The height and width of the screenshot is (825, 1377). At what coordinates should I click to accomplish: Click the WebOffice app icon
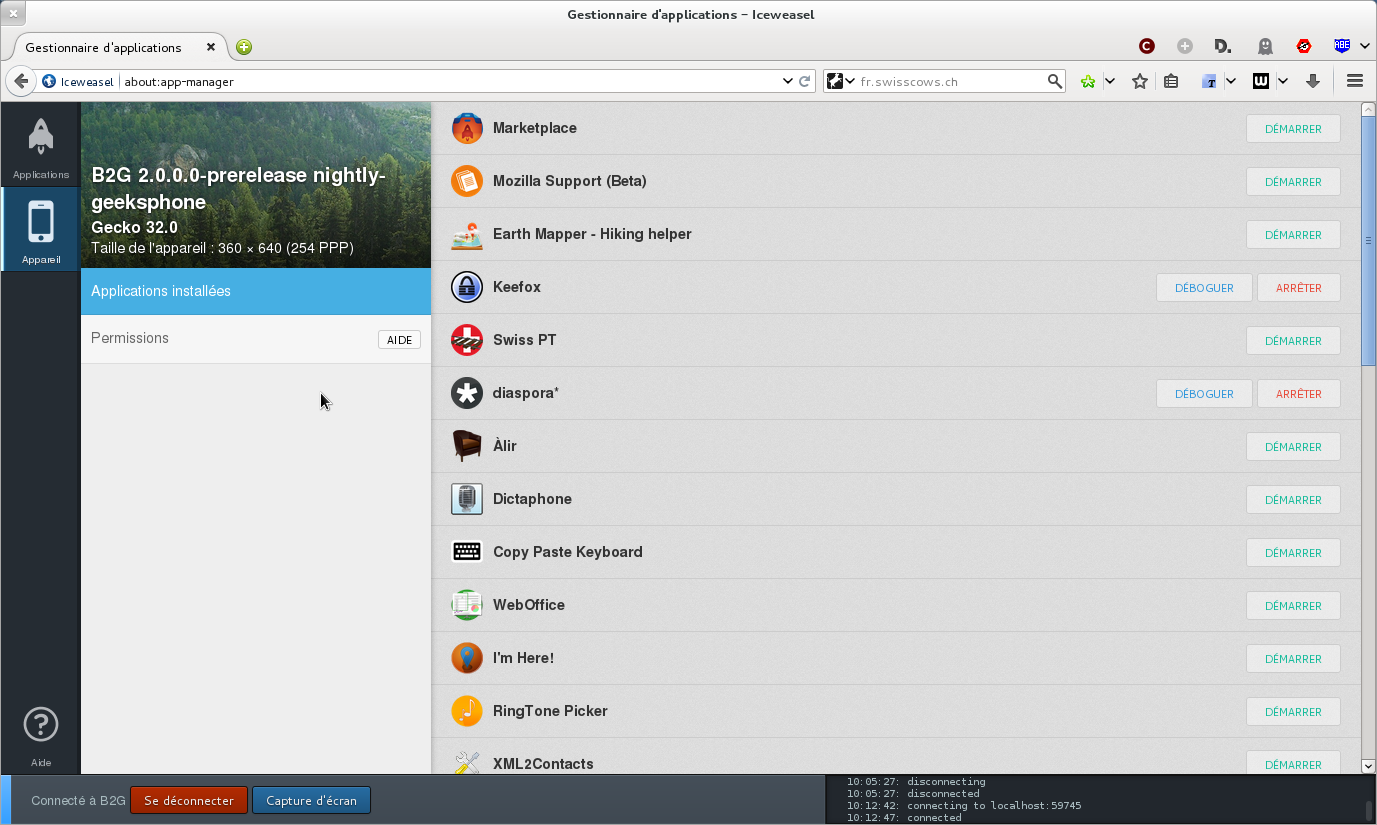click(x=467, y=605)
